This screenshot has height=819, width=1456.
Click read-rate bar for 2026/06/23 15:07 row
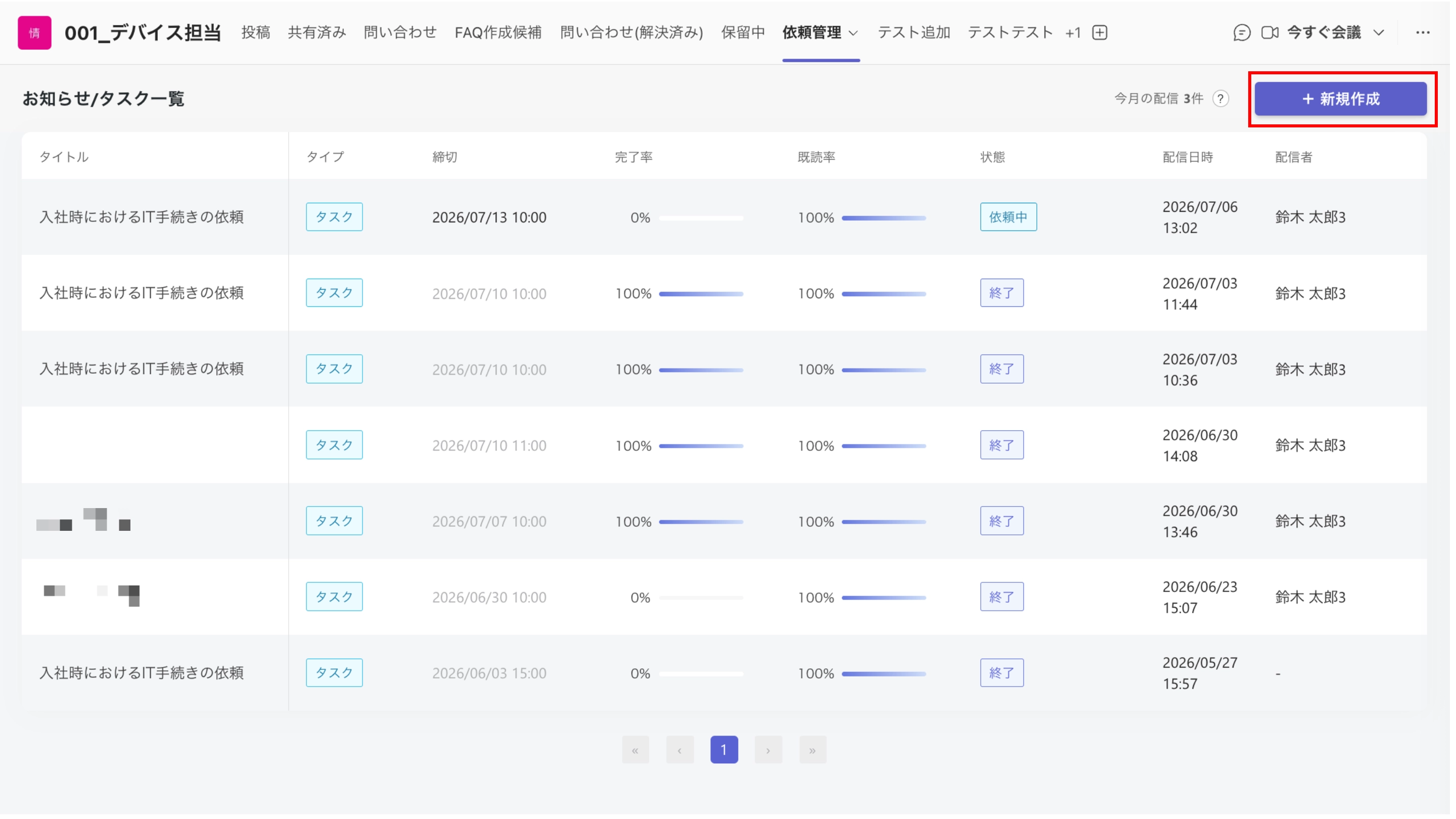pyautogui.click(x=884, y=598)
